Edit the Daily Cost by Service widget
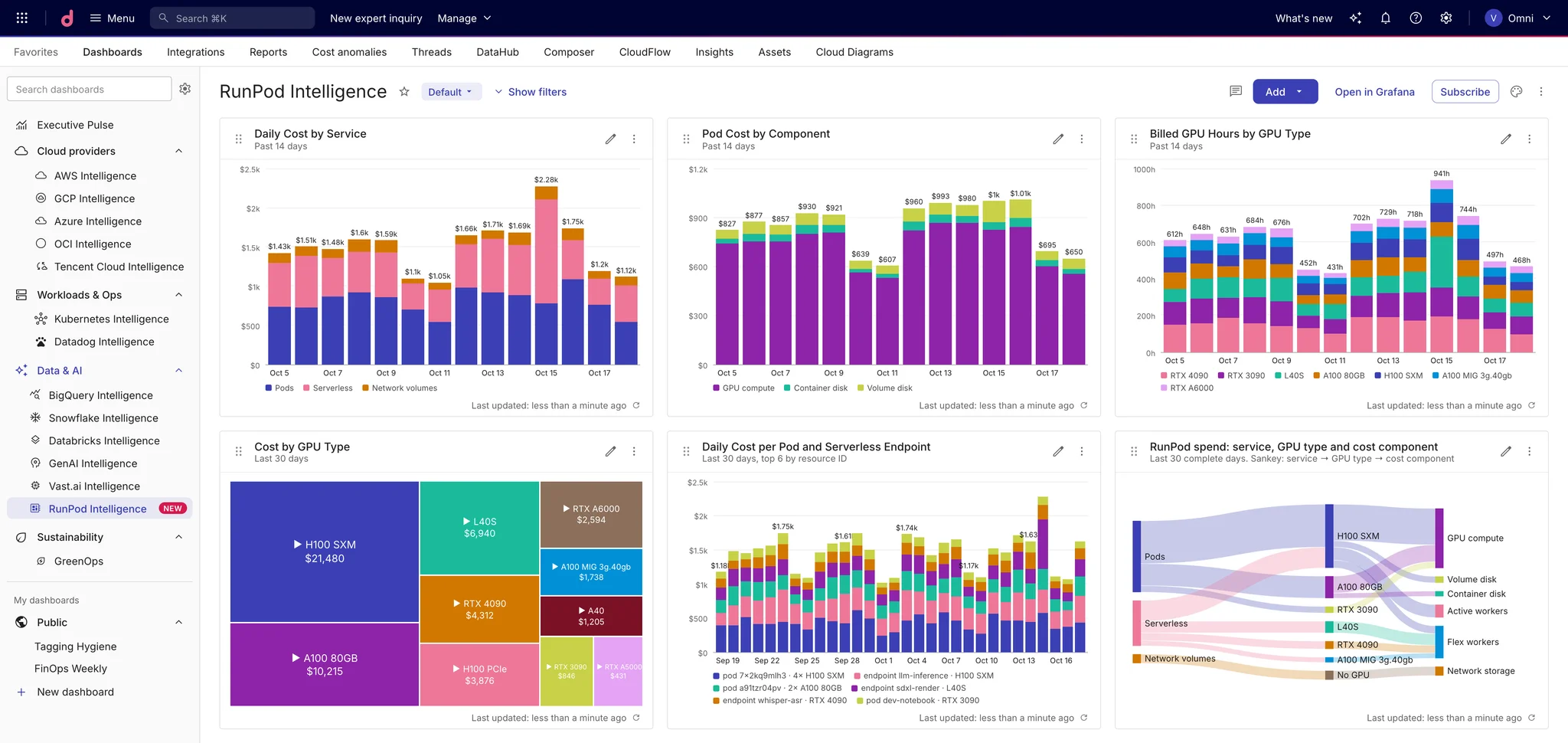 click(610, 139)
